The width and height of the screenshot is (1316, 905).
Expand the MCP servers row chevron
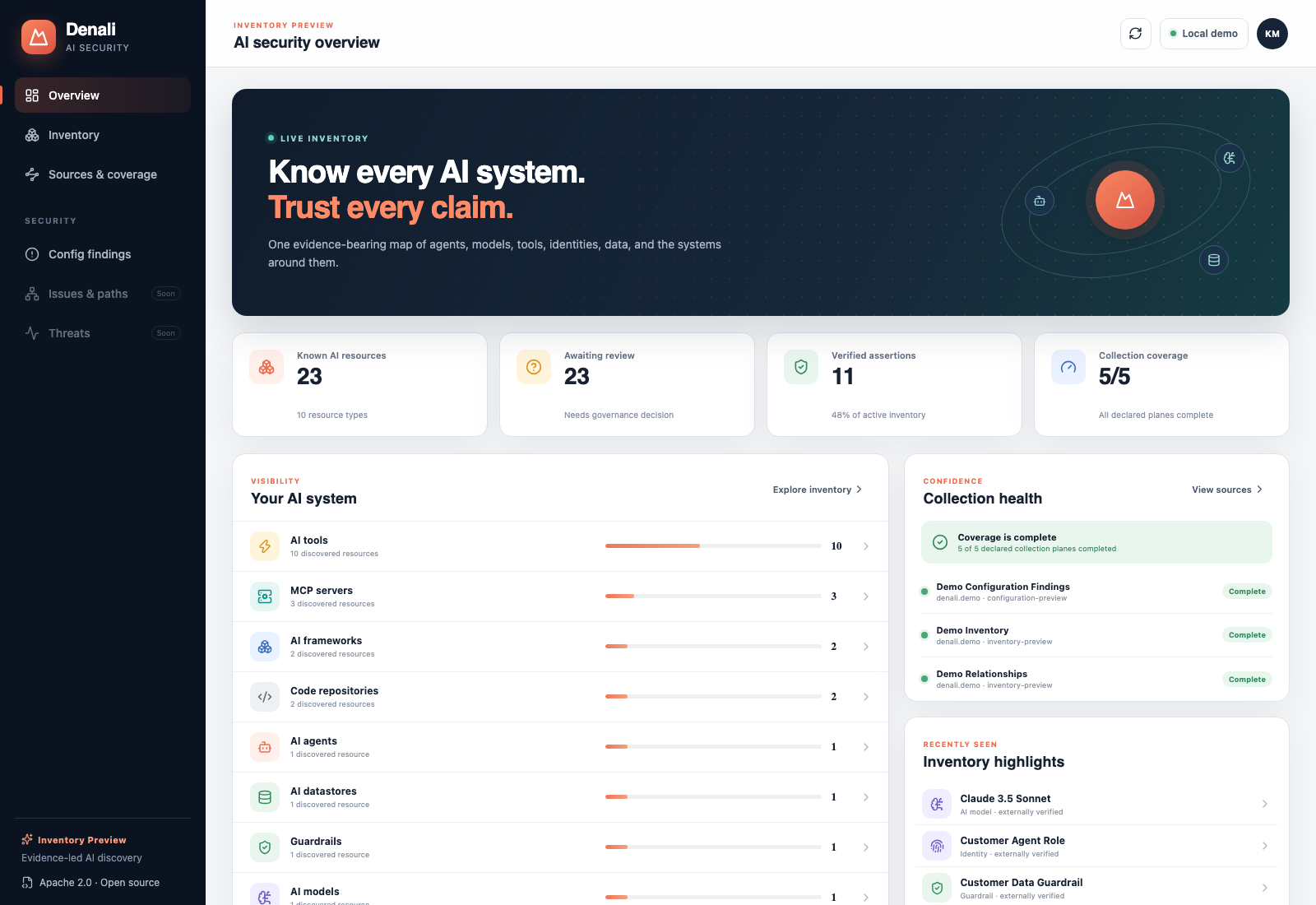click(x=866, y=596)
